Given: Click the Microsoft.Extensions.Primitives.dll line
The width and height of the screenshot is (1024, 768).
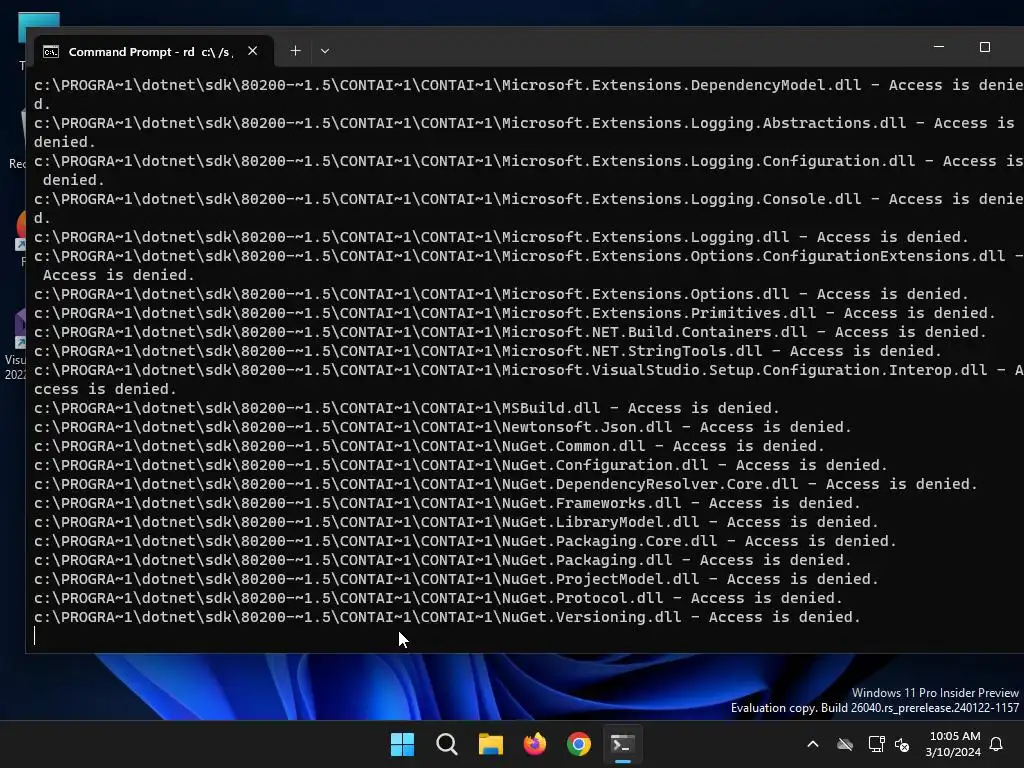Looking at the screenshot, I should (515, 313).
